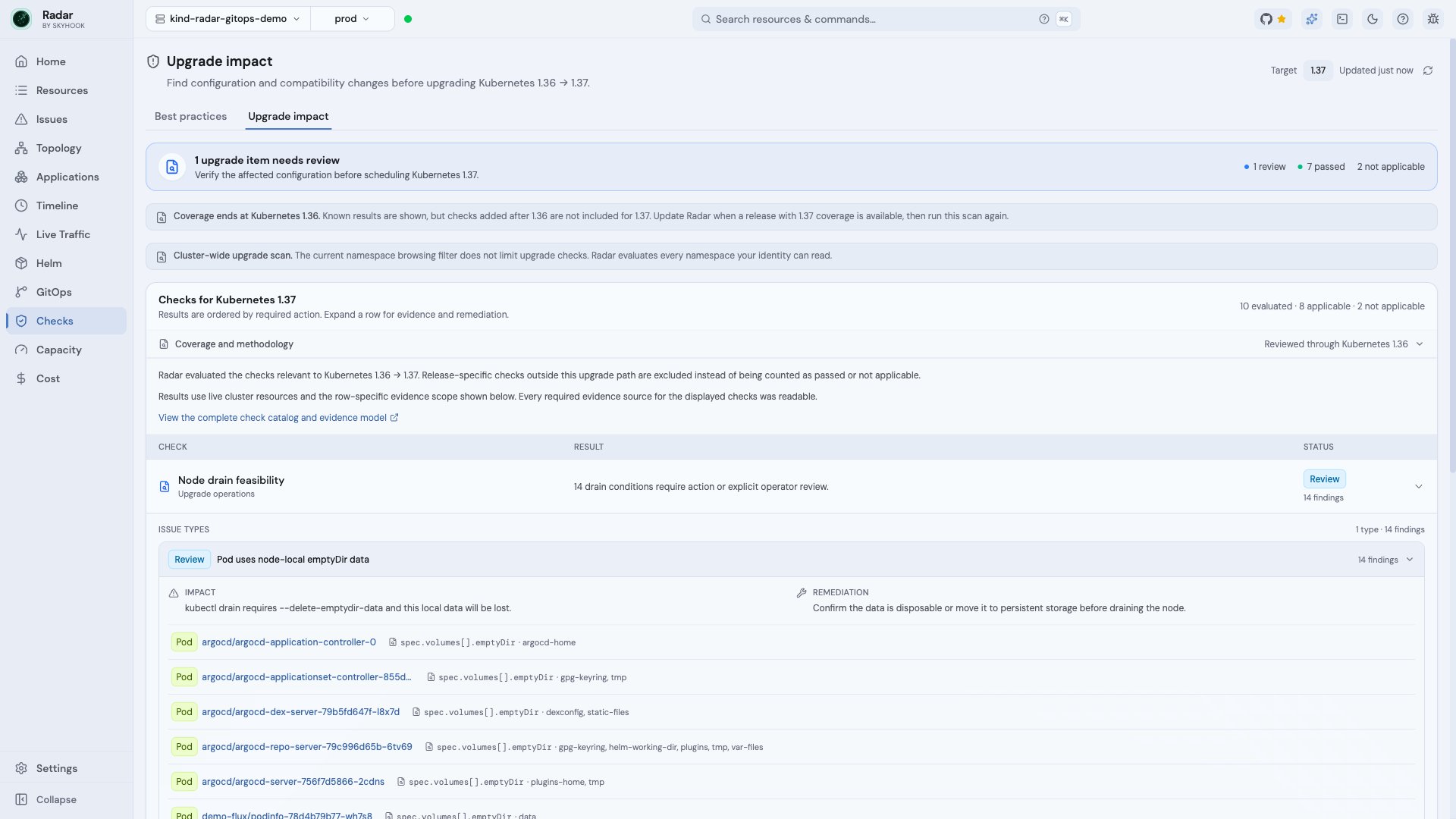Open the prod namespace dropdown
The width and height of the screenshot is (1456, 819).
tap(352, 19)
